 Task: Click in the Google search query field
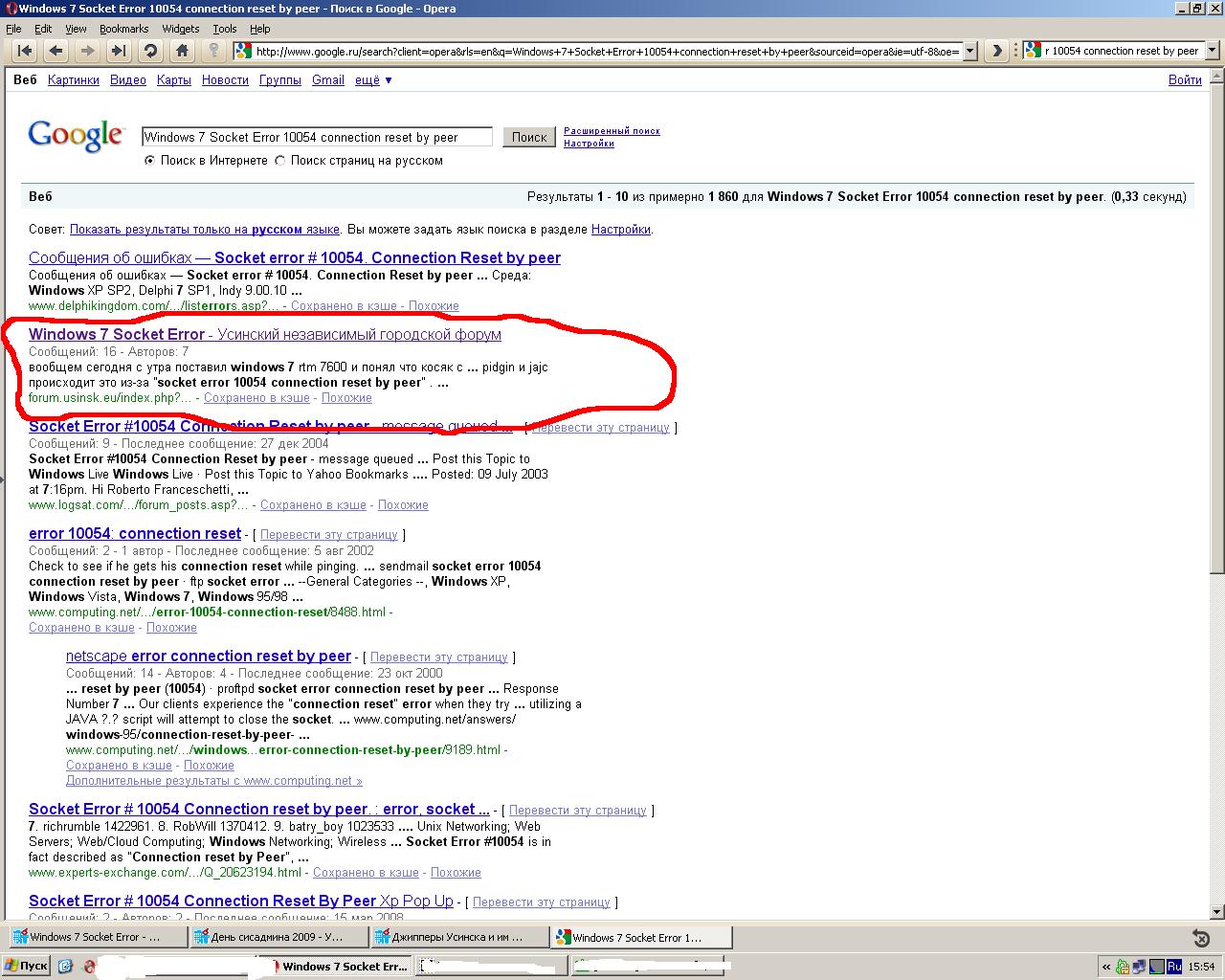(x=317, y=137)
